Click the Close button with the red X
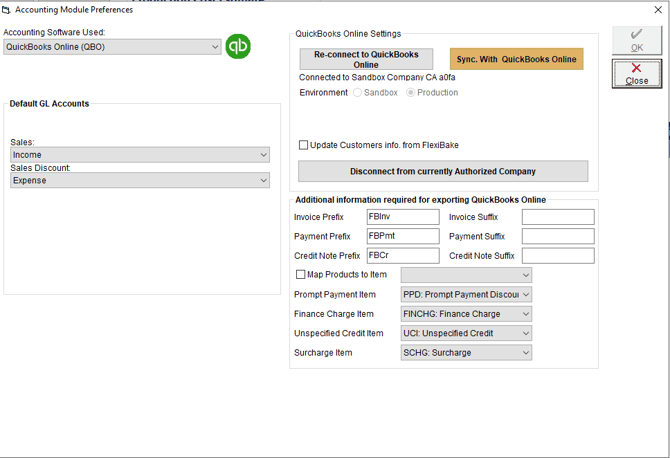This screenshot has height=458, width=670. coord(637,74)
